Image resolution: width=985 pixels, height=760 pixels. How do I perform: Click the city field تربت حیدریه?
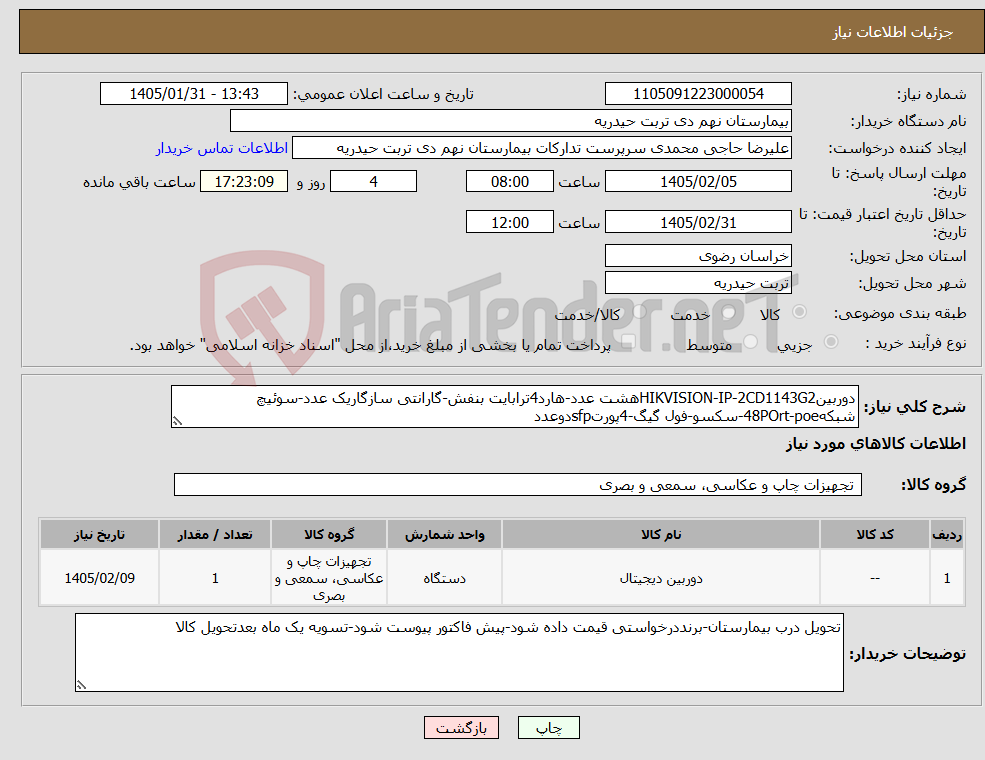698,283
